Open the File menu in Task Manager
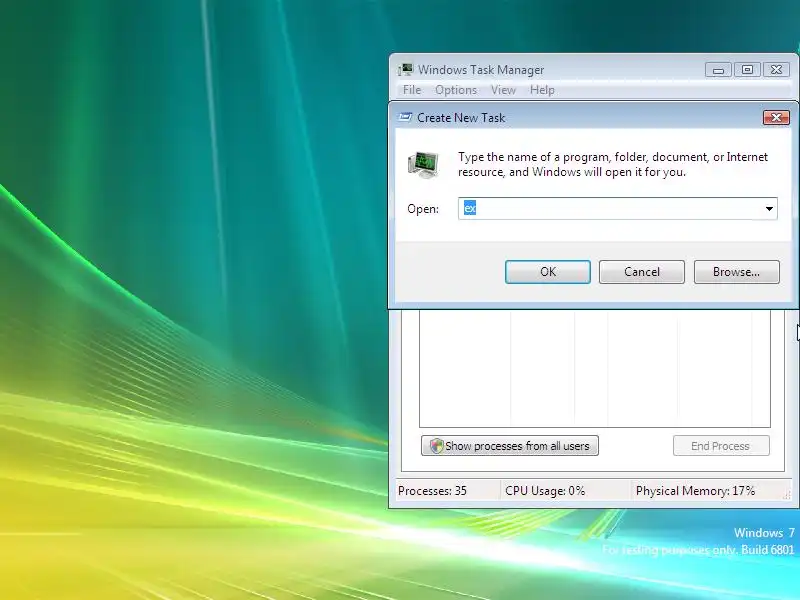The height and width of the screenshot is (600, 800). [x=412, y=90]
